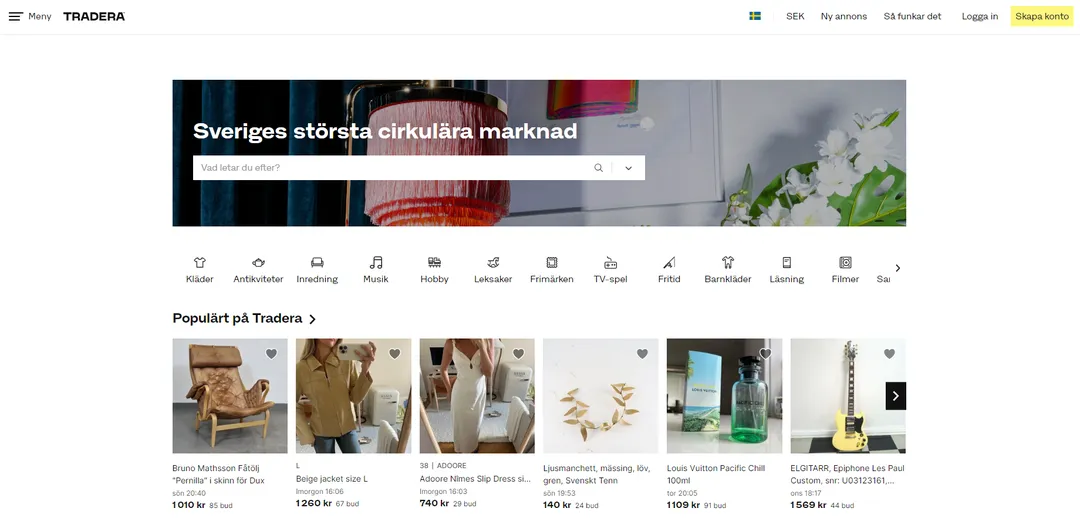The height and width of the screenshot is (518, 1080).
Task: Click 'Logga in' link
Action: tap(979, 17)
